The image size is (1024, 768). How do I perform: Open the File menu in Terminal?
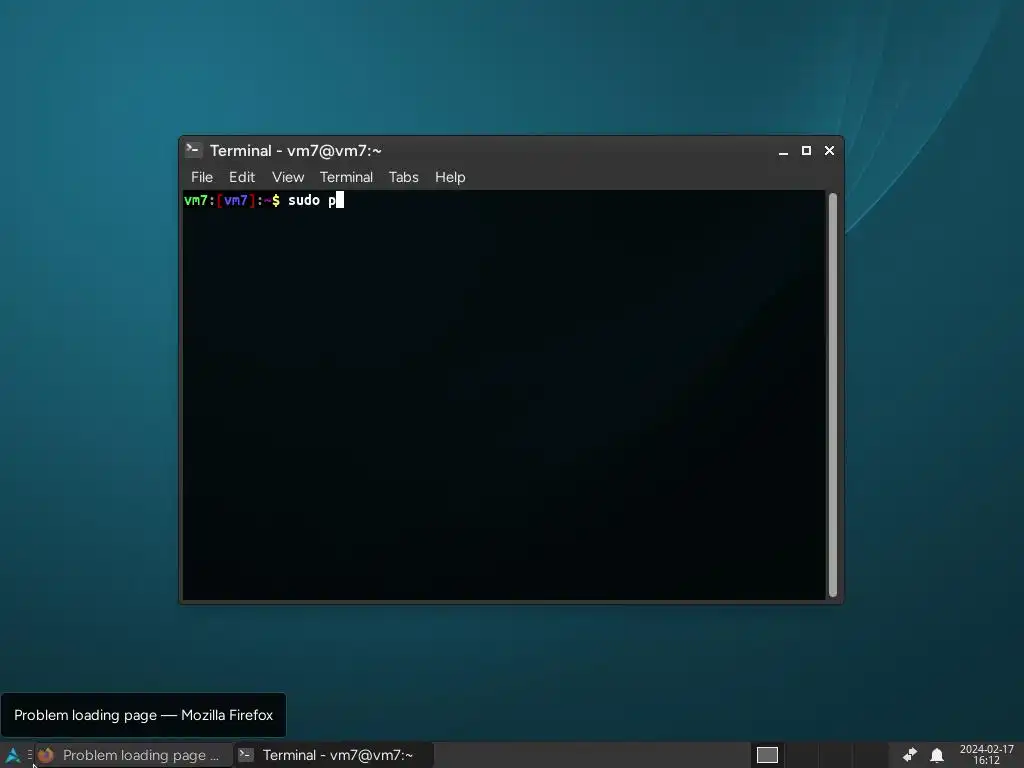point(202,177)
